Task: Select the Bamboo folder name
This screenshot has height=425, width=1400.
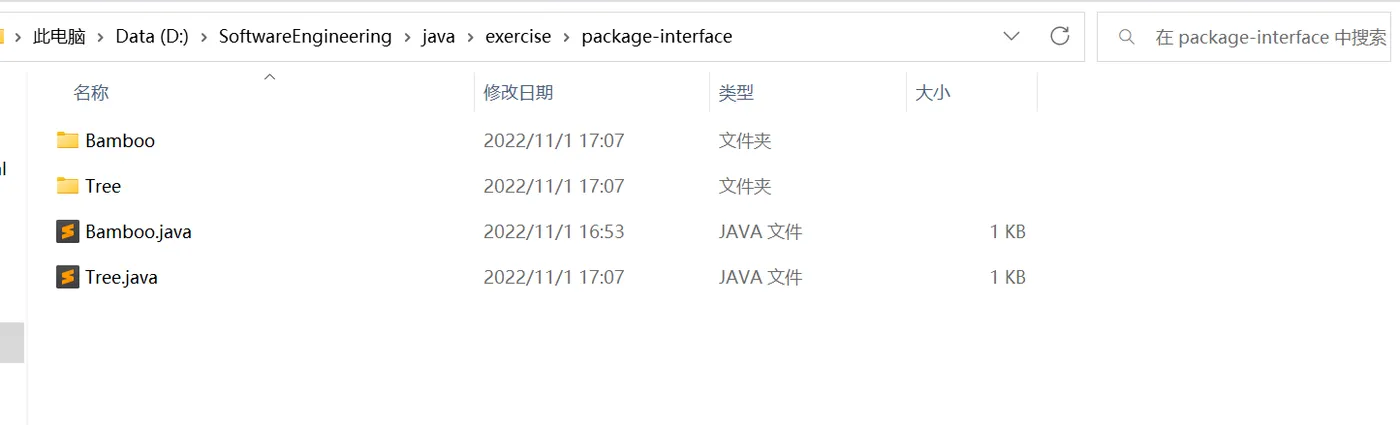Action: [x=120, y=140]
